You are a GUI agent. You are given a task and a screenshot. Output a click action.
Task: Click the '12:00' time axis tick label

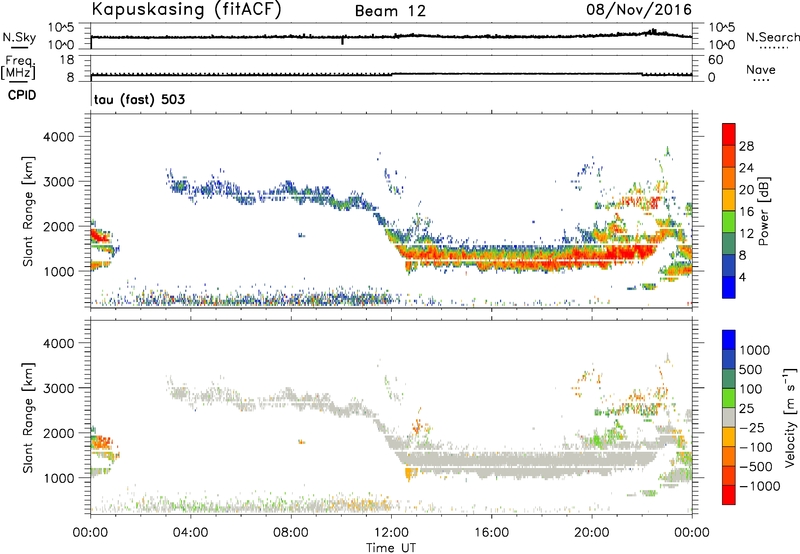(x=391, y=533)
